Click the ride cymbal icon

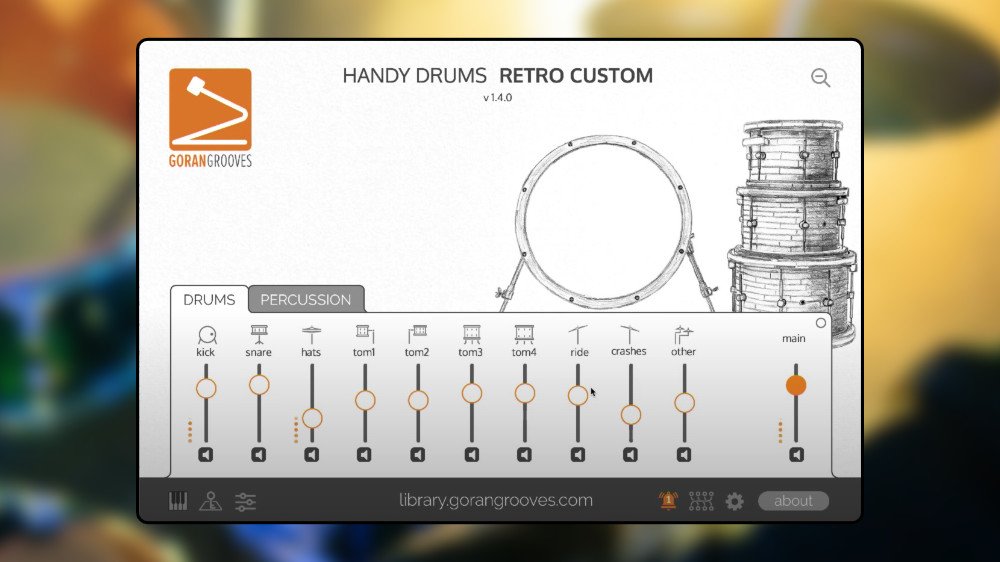[578, 335]
